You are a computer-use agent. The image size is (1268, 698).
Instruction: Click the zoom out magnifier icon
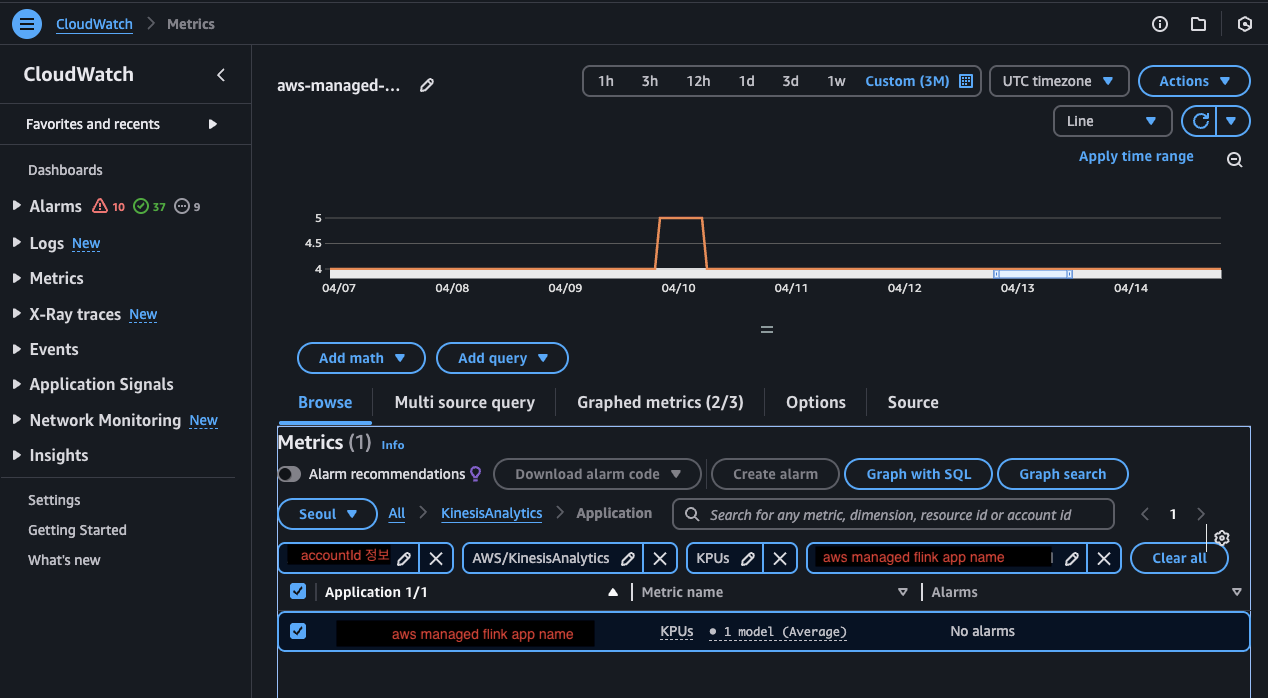pos(1235,160)
